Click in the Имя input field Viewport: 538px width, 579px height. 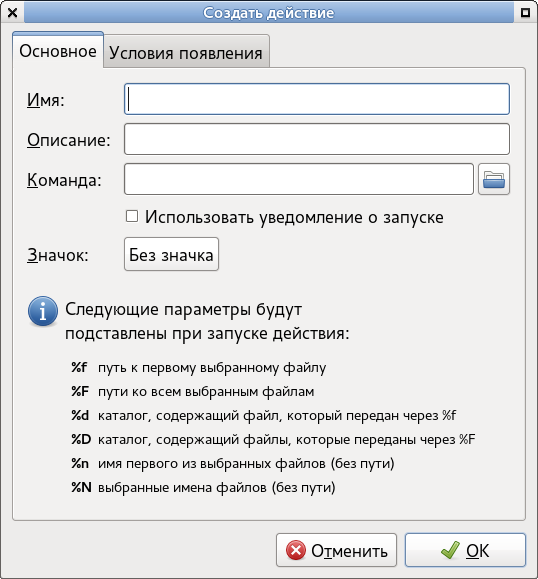pos(317,99)
